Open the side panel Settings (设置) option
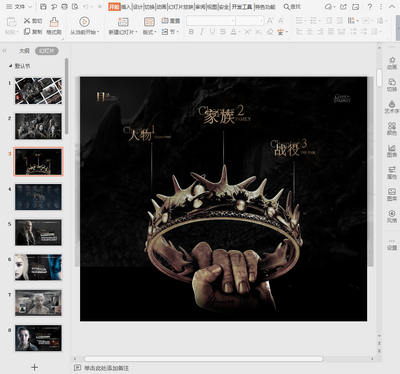The image size is (400, 374). click(392, 244)
